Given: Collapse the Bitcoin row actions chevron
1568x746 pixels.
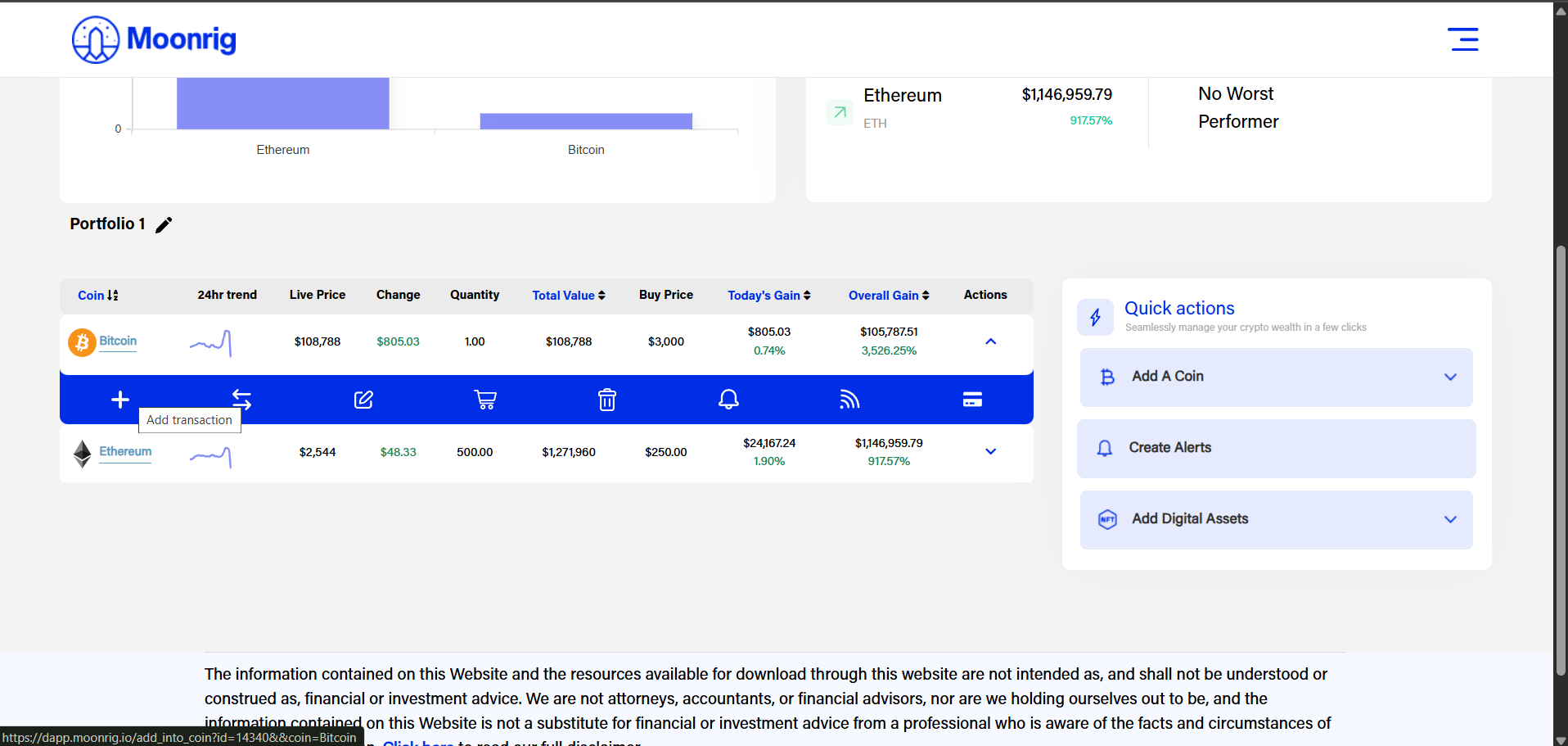Looking at the screenshot, I should click(x=990, y=341).
